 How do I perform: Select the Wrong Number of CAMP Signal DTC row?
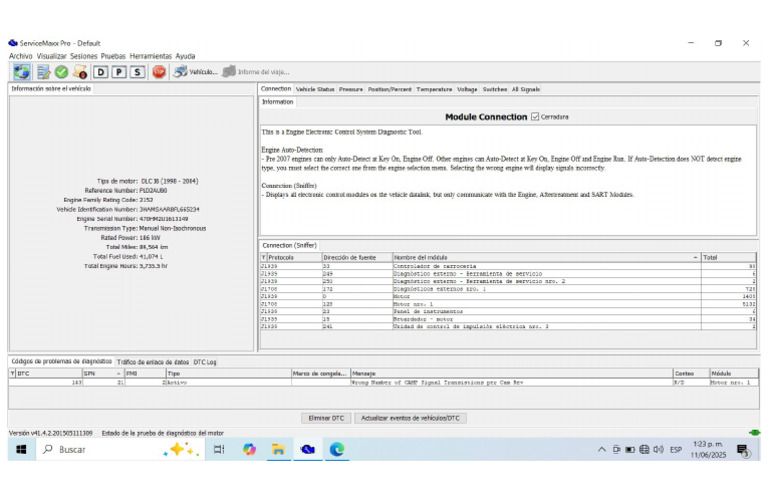tap(384, 382)
